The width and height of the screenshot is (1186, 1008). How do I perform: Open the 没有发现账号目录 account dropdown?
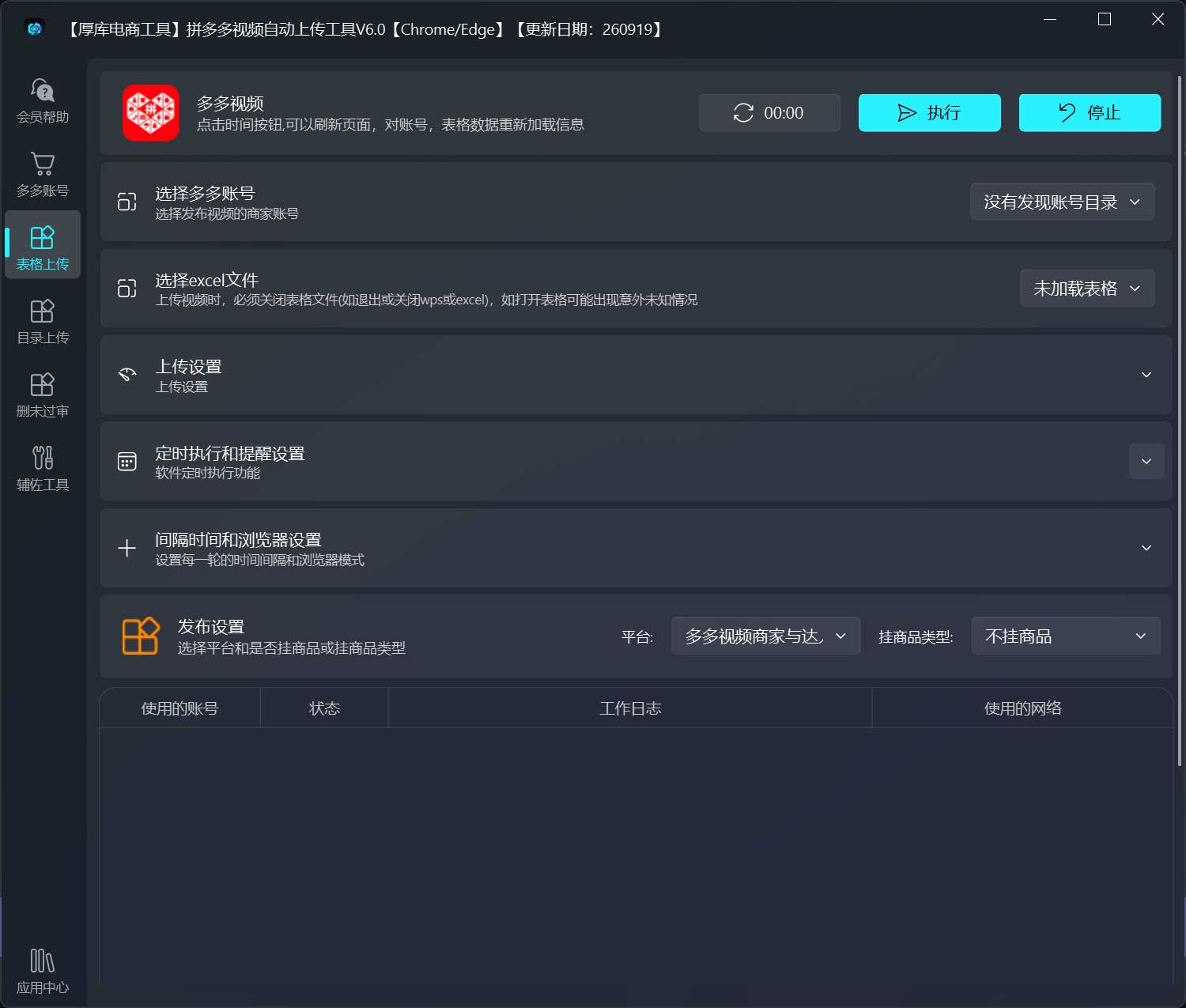point(1062,202)
